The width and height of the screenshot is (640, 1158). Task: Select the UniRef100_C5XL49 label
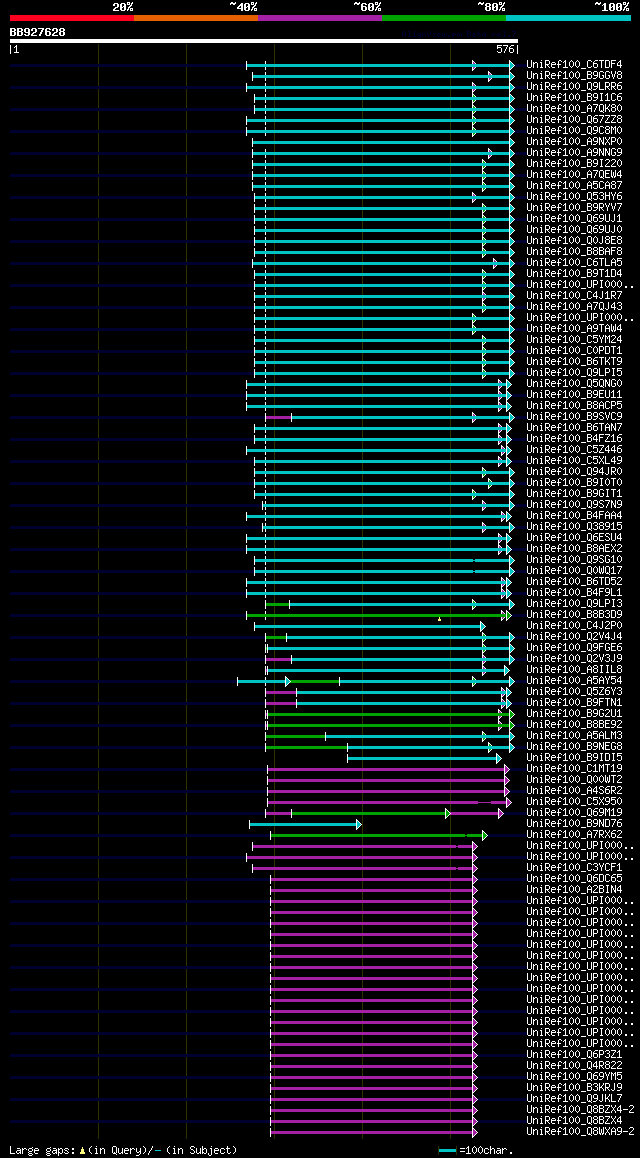coord(574,461)
